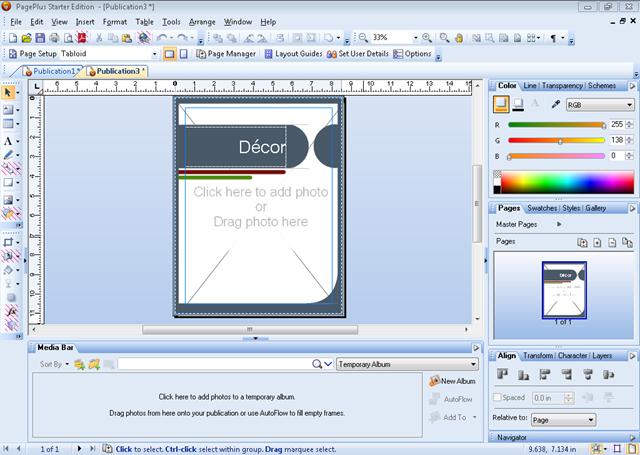The height and width of the screenshot is (455, 640).
Task: Expand the Navigator panel
Action: click(x=632, y=437)
